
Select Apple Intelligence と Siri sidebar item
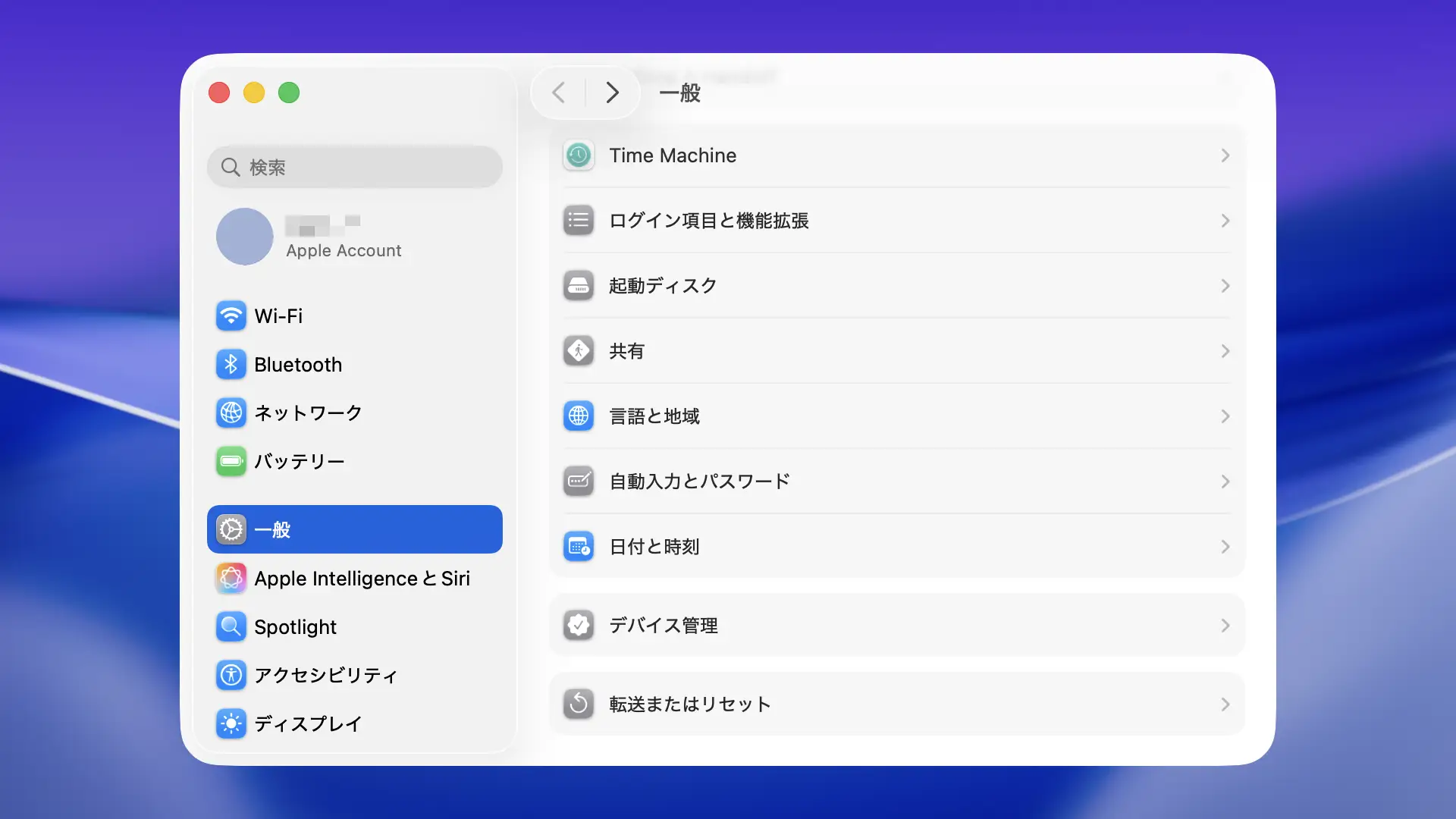point(362,579)
